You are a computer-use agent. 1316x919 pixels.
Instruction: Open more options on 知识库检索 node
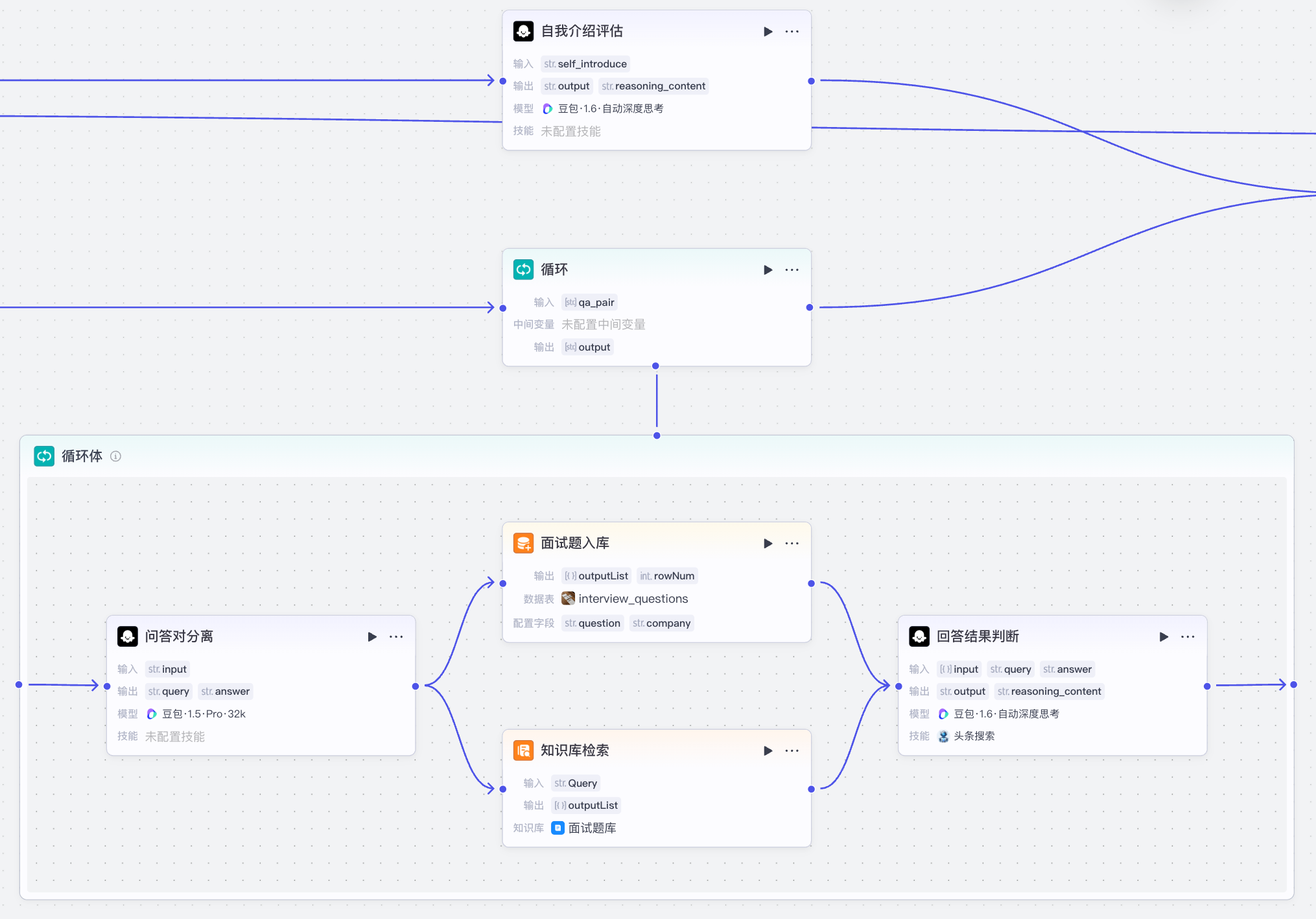click(792, 750)
